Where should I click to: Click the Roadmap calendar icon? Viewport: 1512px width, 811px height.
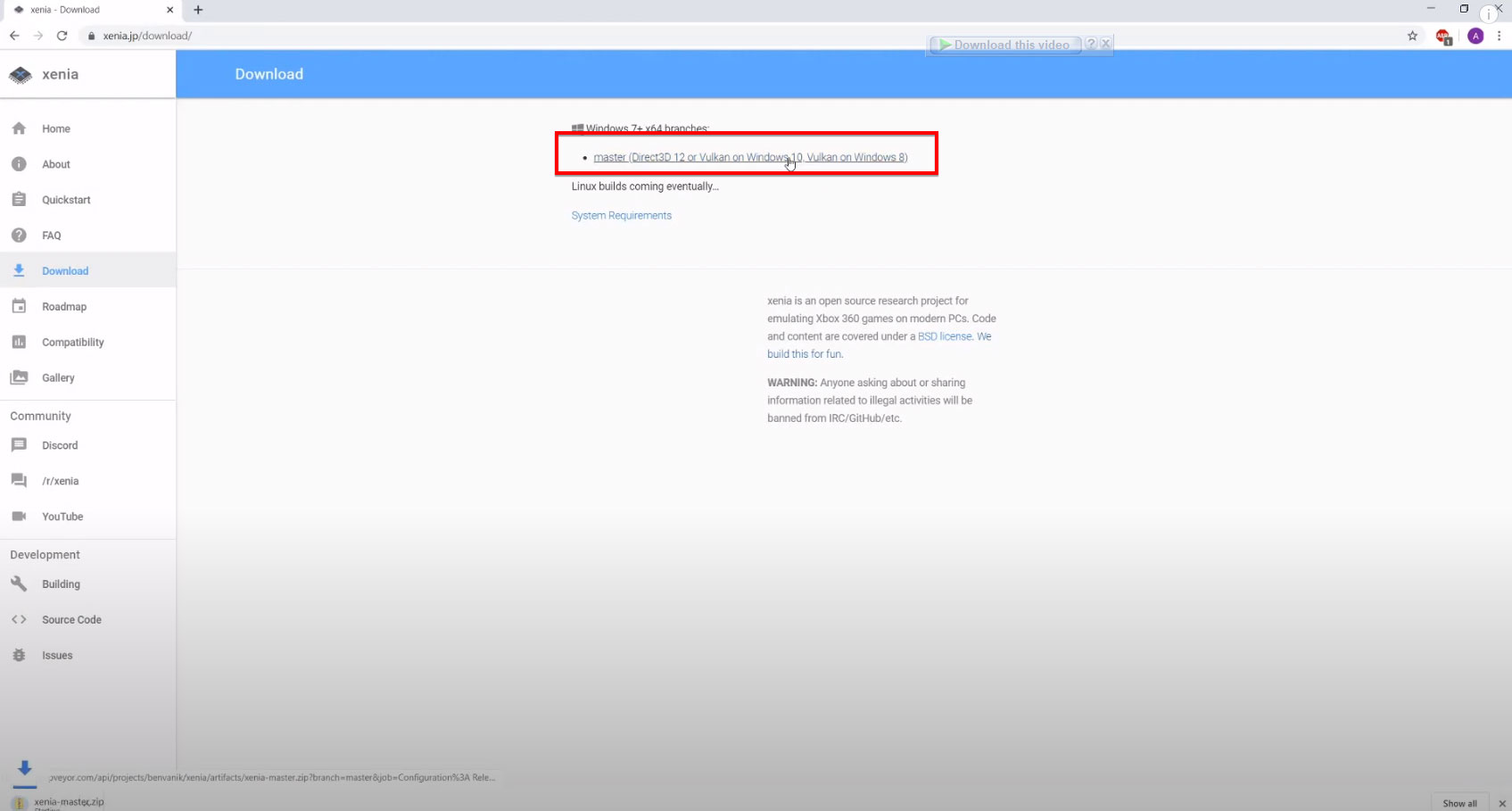19,306
